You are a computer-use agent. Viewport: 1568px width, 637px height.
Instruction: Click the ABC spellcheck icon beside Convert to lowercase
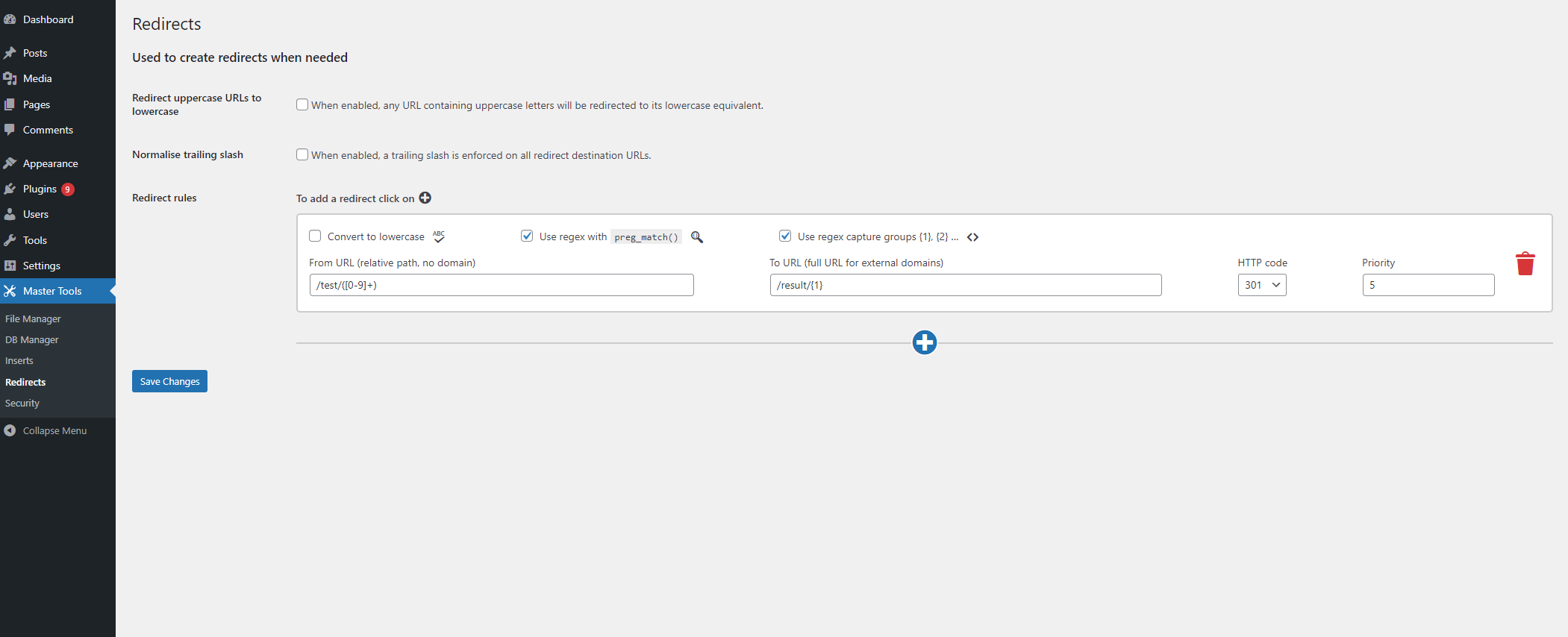click(439, 236)
